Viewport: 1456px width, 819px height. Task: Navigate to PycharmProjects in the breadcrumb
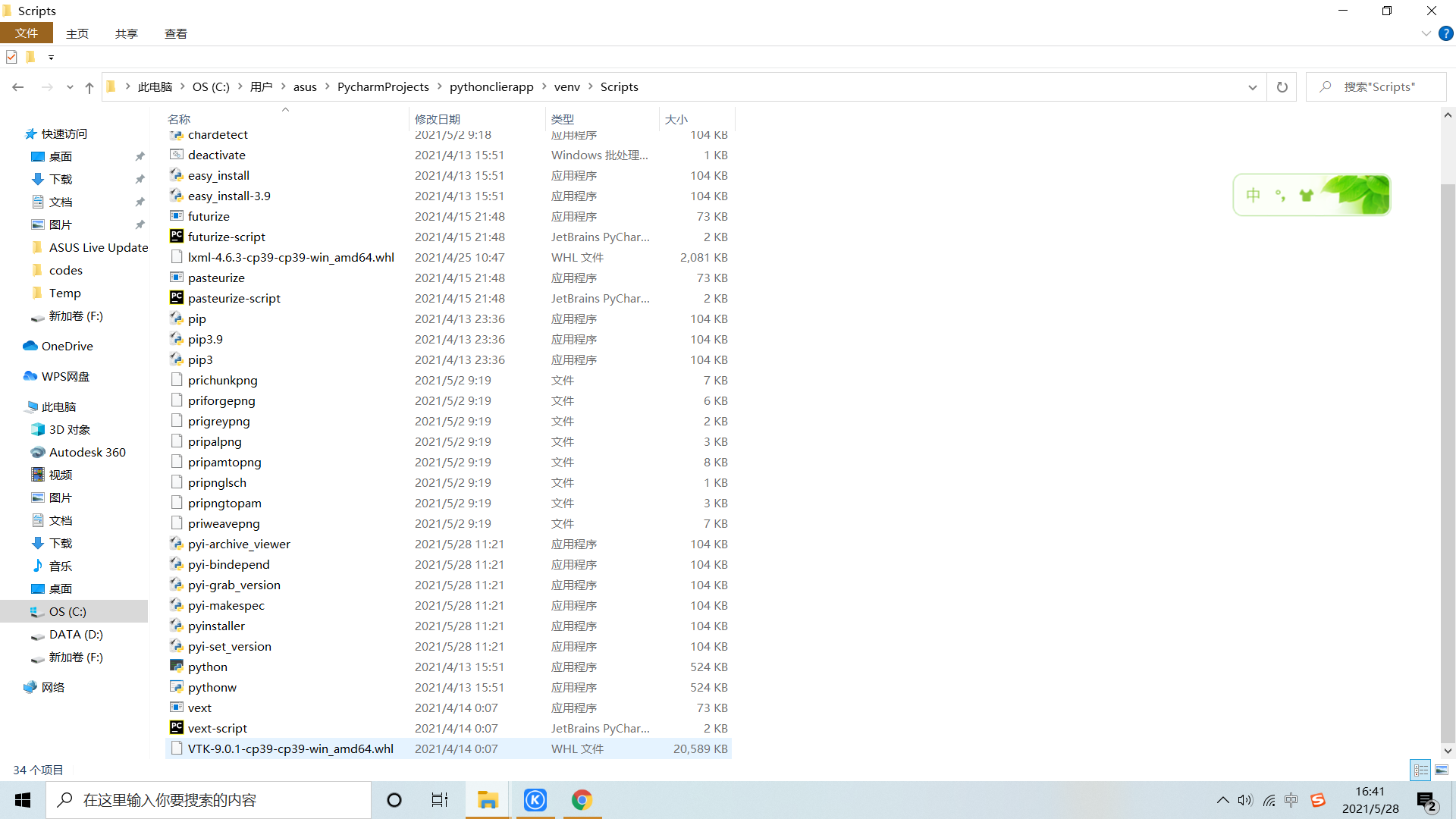pos(383,87)
